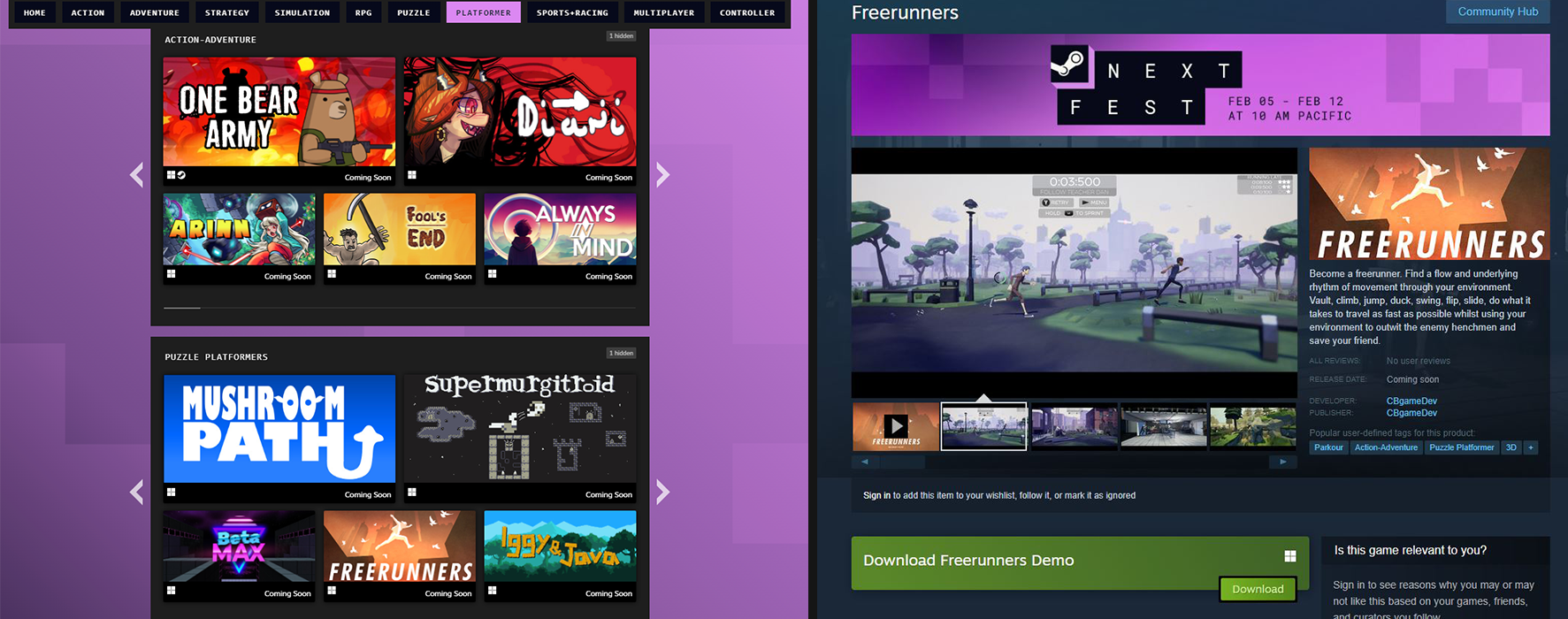Show previous games in Puzzle Platformers carousel

[136, 492]
